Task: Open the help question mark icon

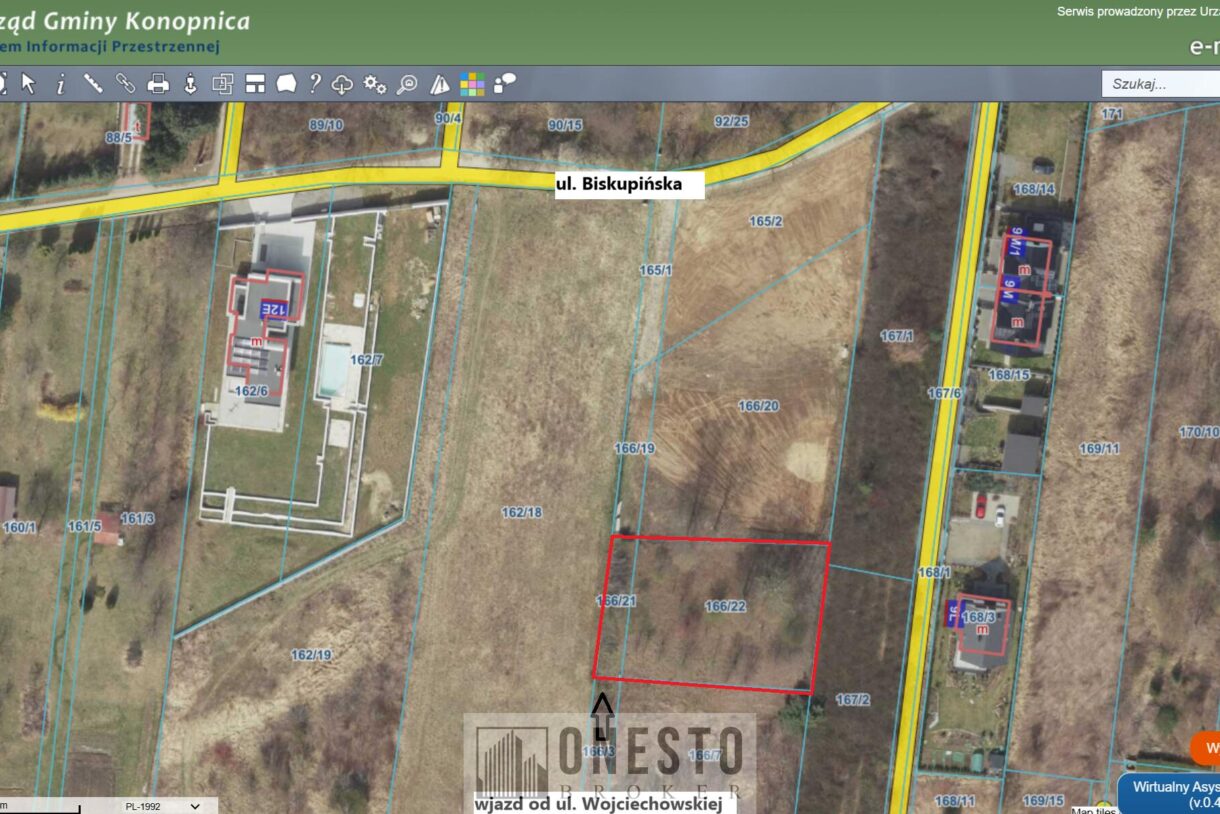Action: [314, 84]
